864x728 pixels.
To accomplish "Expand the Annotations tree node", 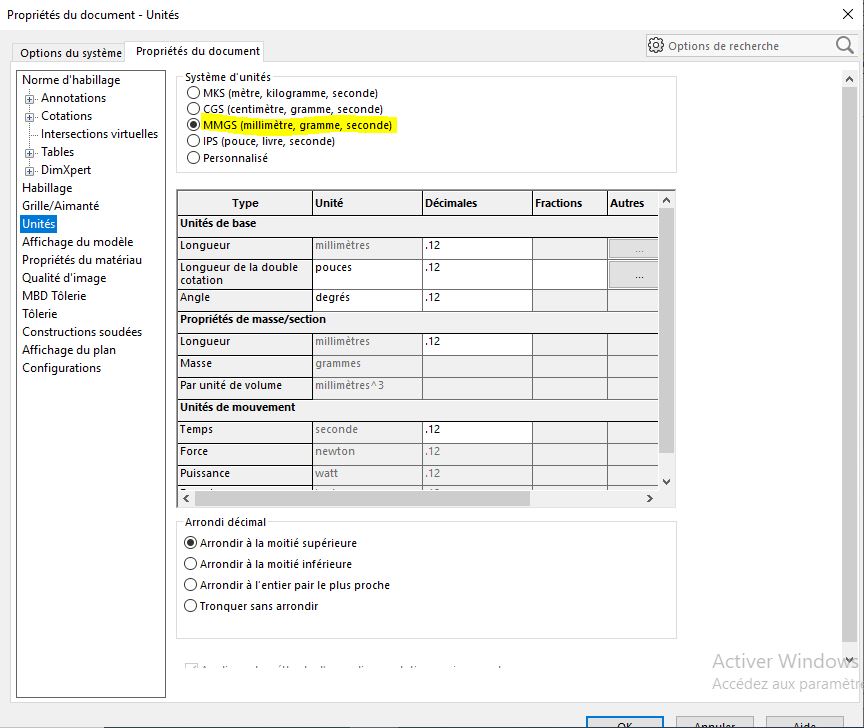I will 29,99.
